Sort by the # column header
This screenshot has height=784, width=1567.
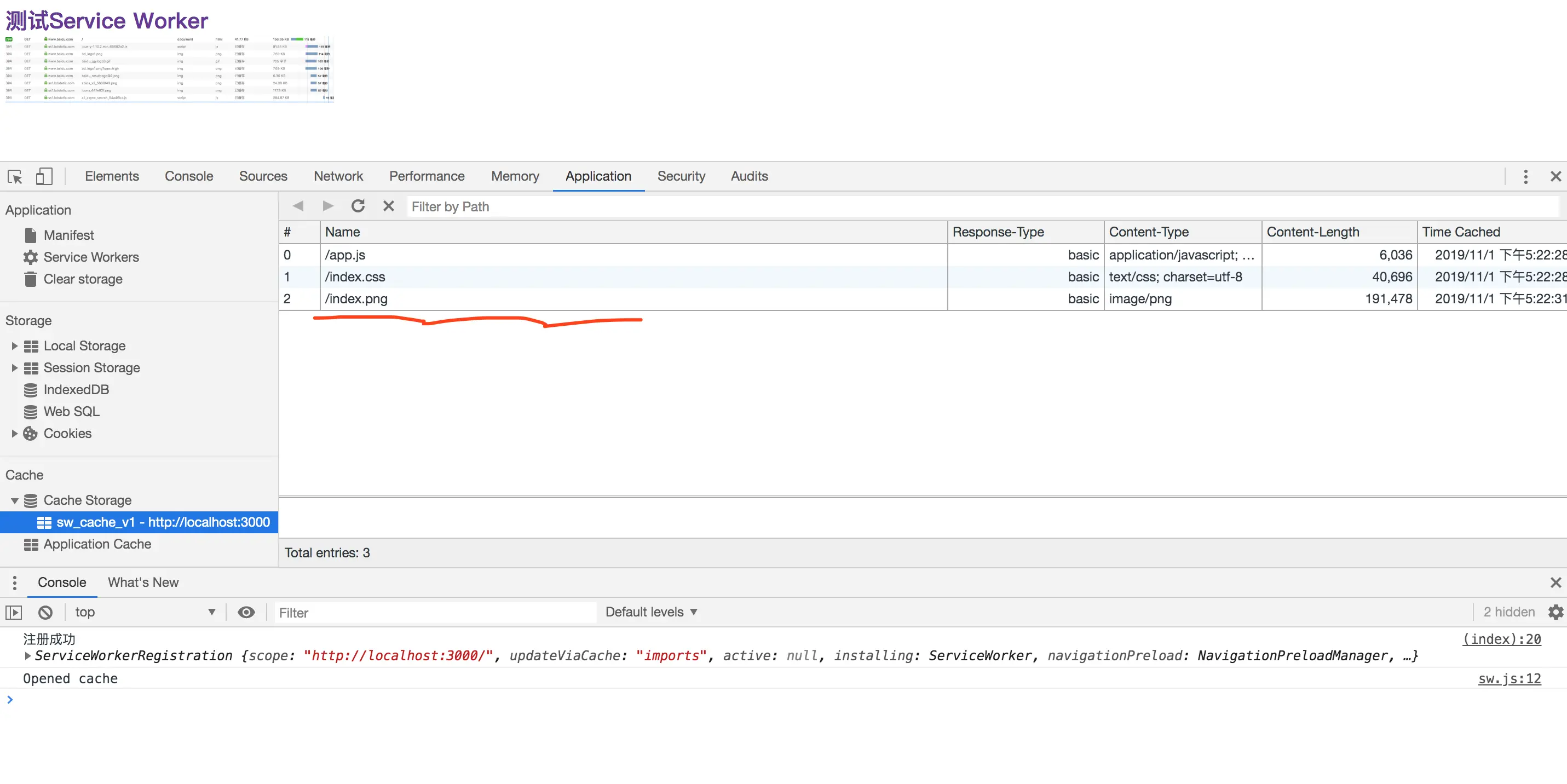tap(299, 232)
